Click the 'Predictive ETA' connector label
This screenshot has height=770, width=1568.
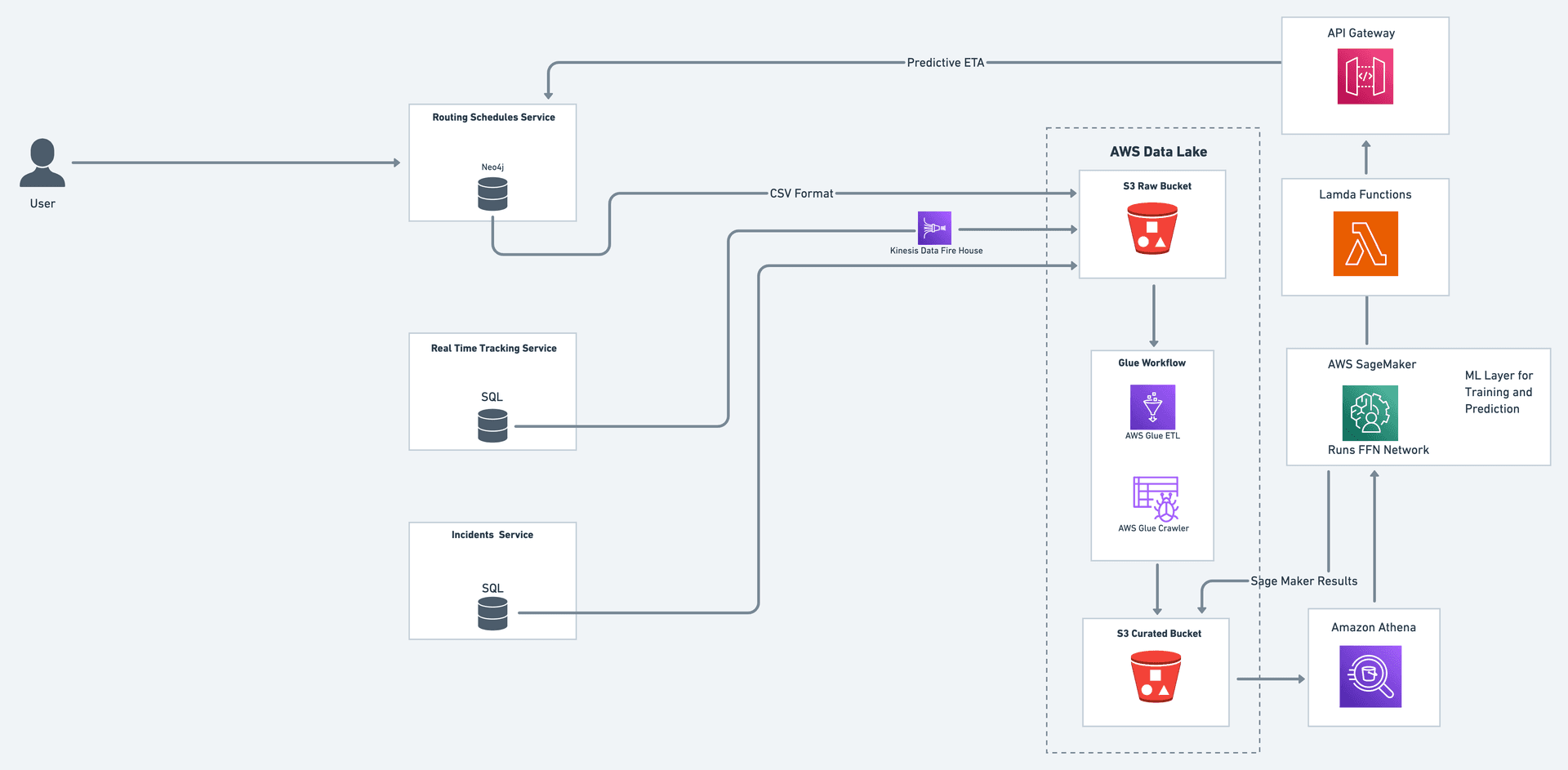coord(946,63)
